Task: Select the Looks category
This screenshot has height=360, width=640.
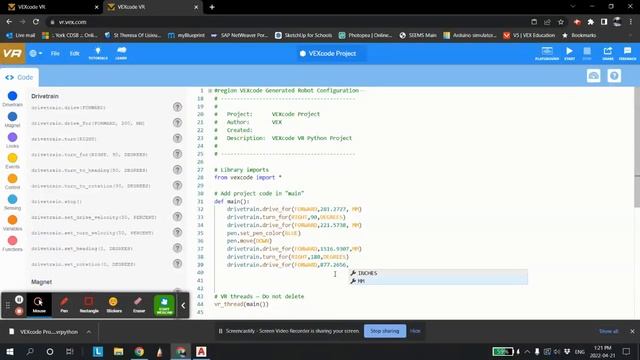Action: (x=12, y=140)
